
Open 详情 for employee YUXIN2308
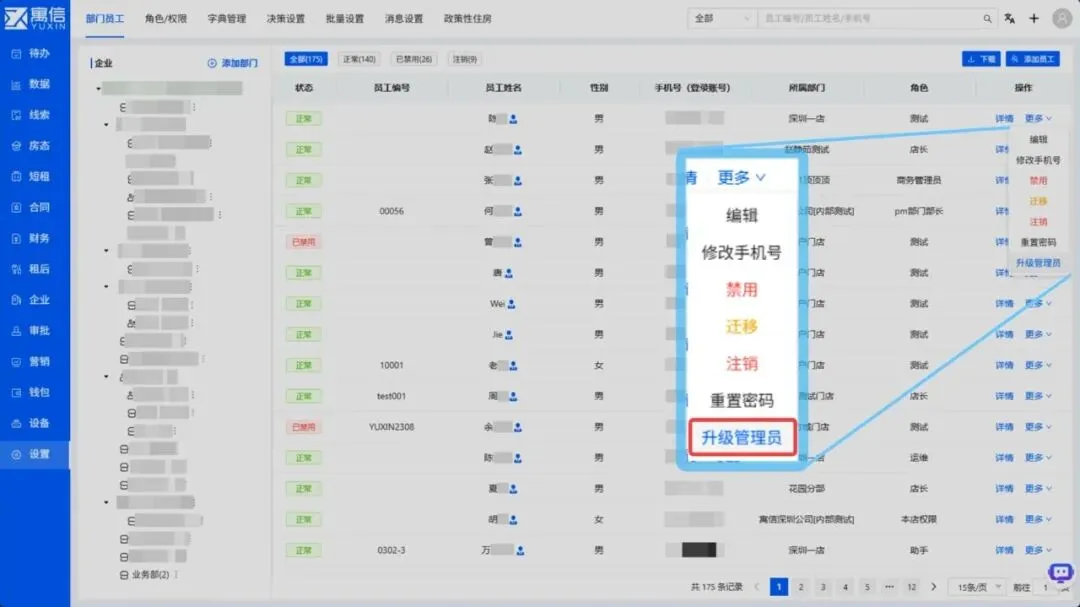click(x=1004, y=427)
